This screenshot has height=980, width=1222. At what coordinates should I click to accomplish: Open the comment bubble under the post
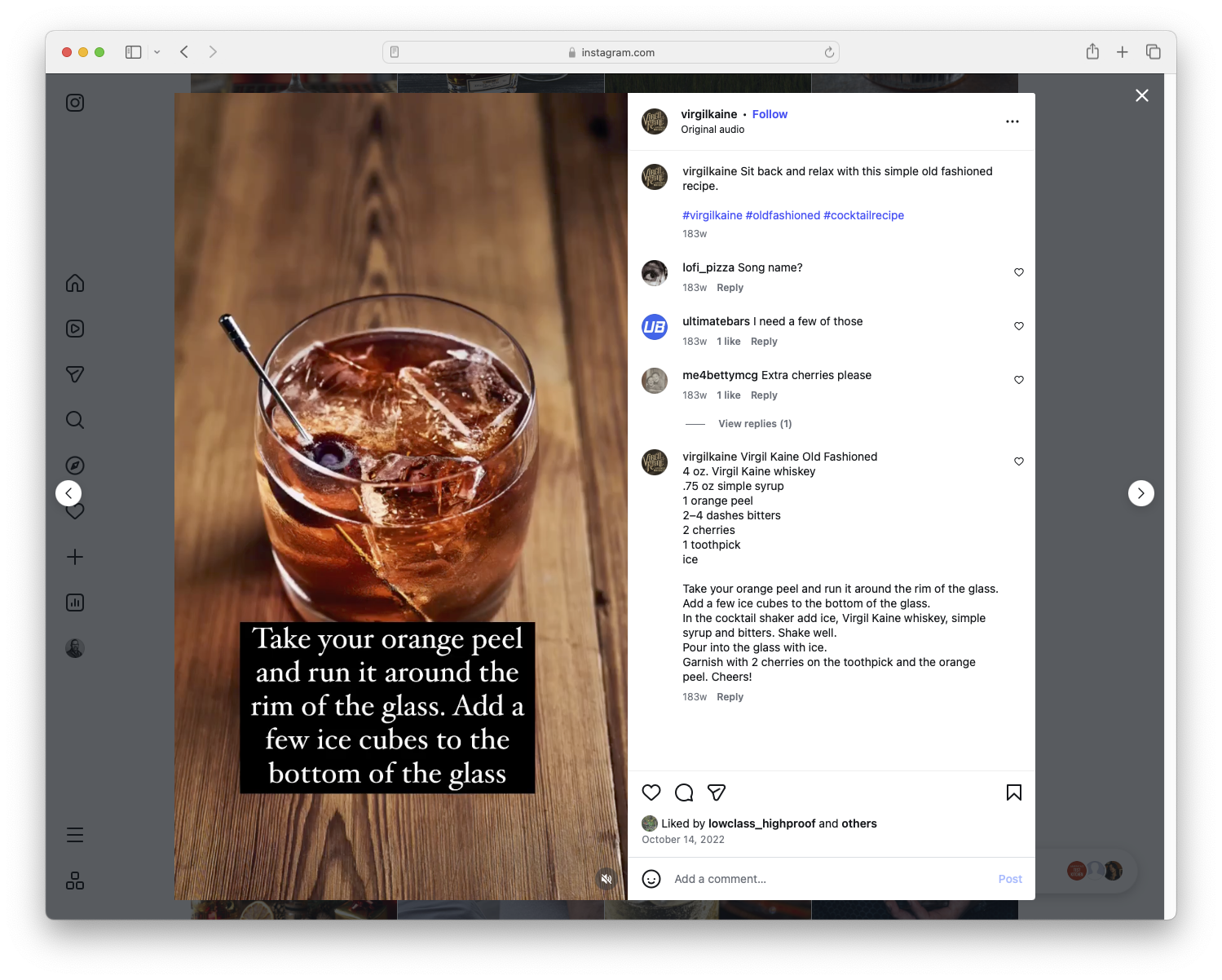click(683, 792)
